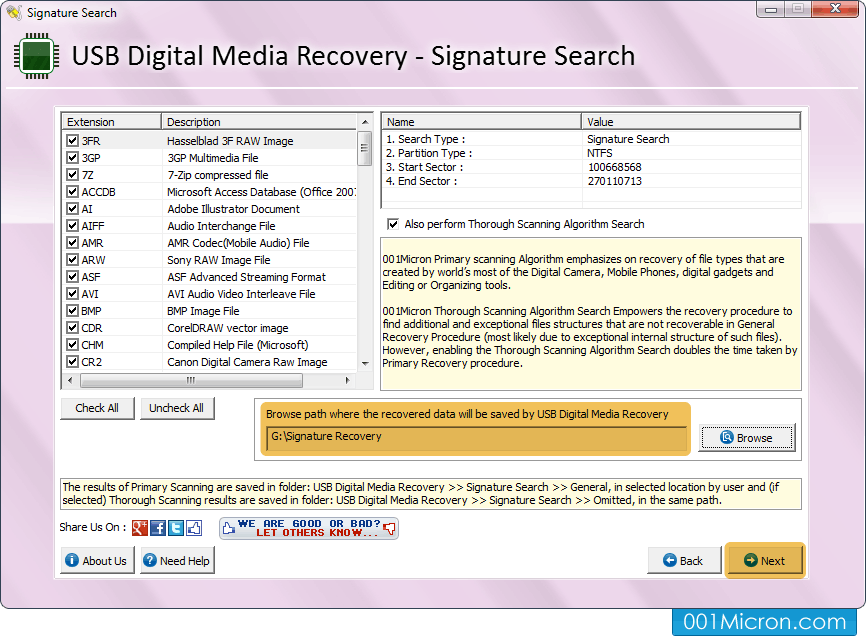Uncheck the AIFF extension checkbox

[72, 226]
